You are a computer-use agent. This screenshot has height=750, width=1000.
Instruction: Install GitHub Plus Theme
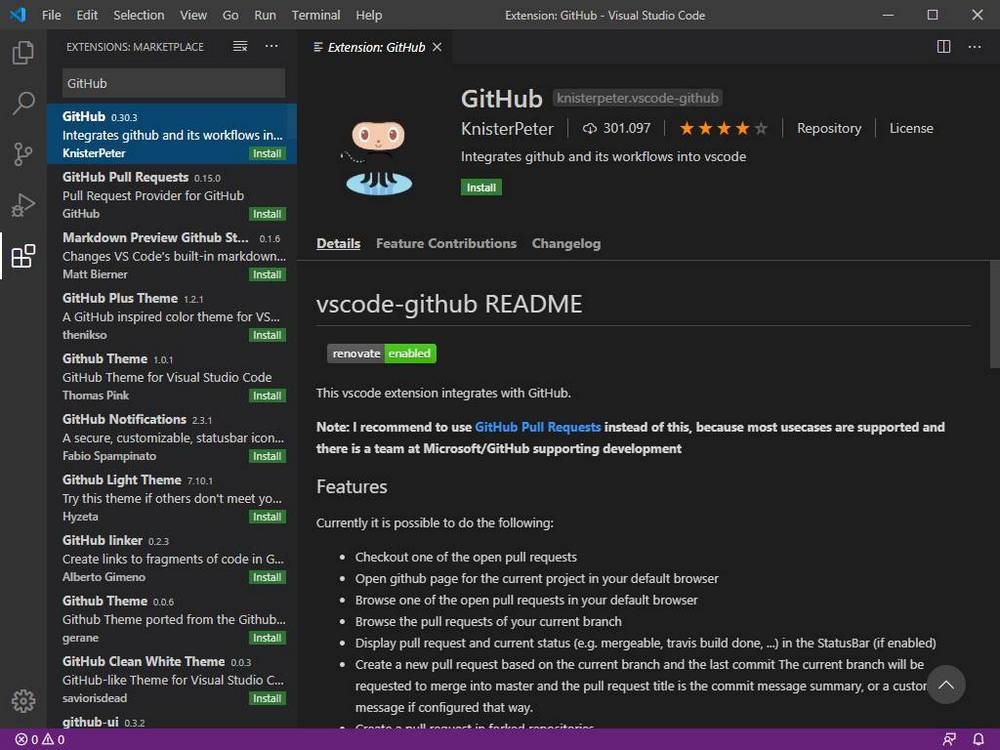[x=267, y=335]
